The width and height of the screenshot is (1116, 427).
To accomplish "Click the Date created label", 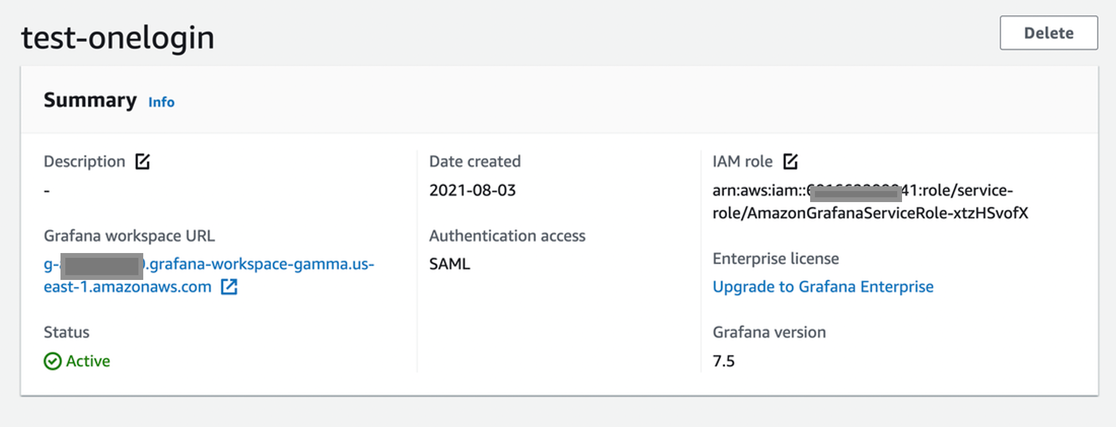I will [x=475, y=161].
